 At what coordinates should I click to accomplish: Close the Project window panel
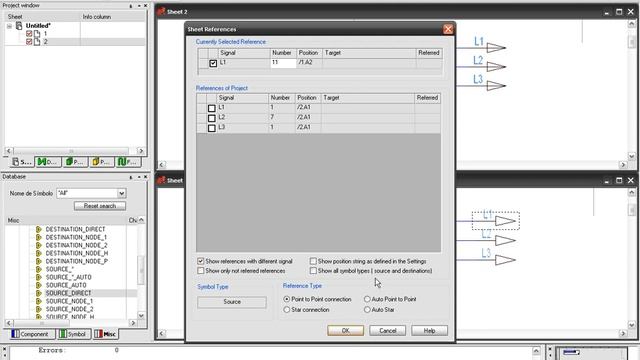(145, 6)
